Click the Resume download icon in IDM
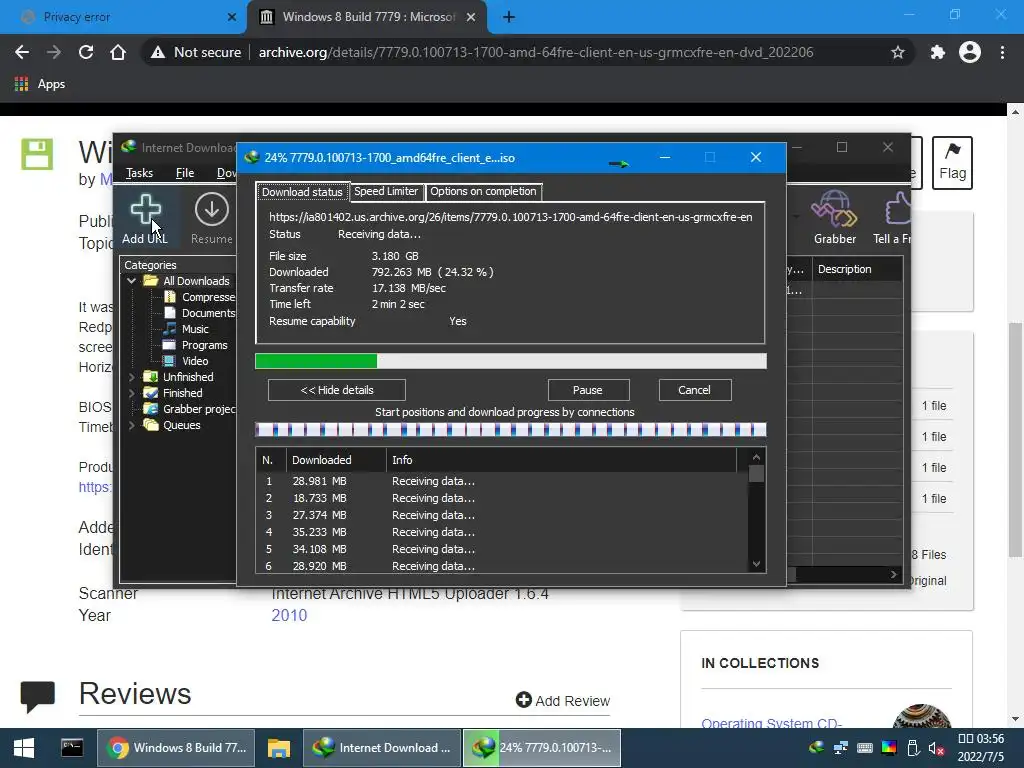1024x768 pixels. (x=212, y=210)
